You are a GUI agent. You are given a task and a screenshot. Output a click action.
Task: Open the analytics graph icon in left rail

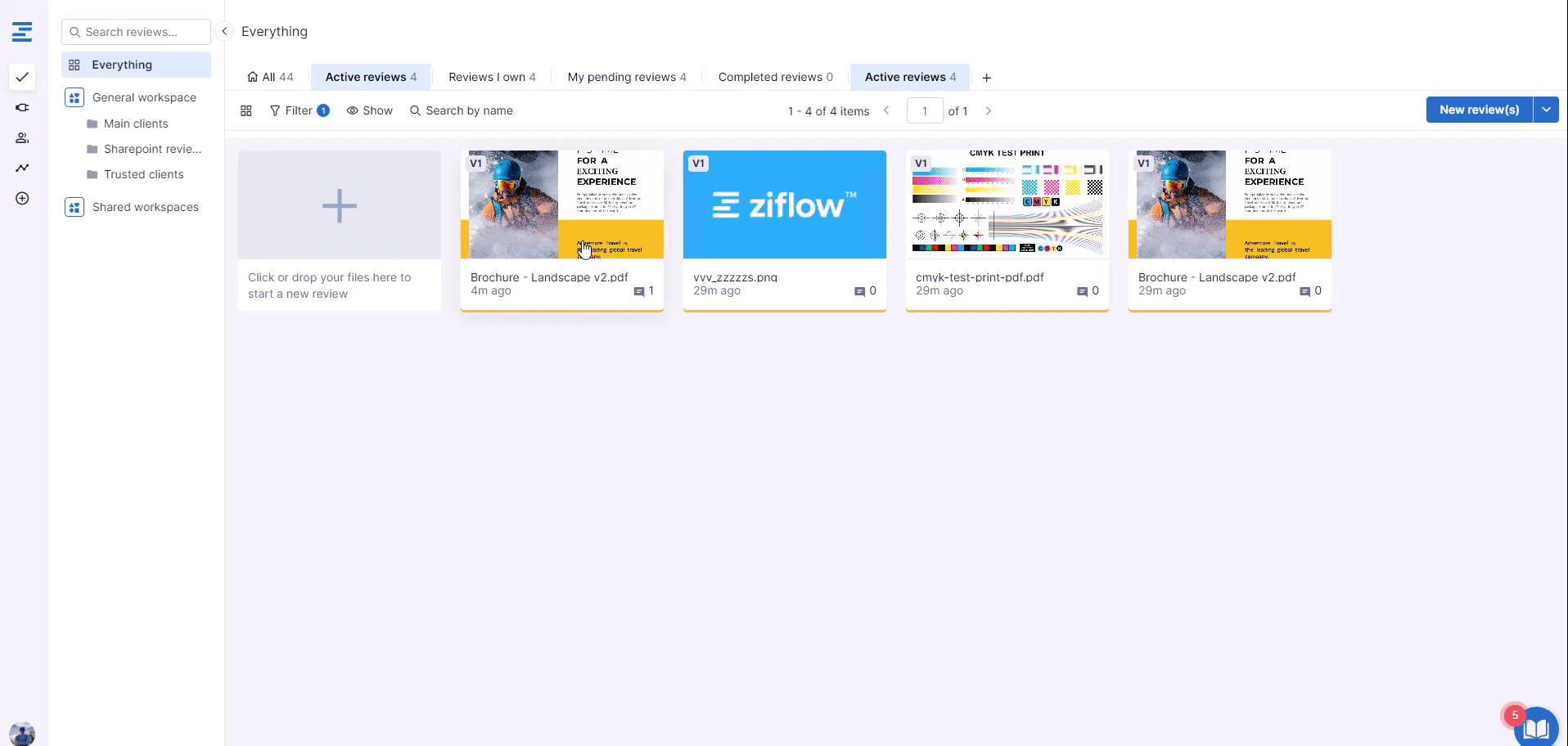(22, 168)
